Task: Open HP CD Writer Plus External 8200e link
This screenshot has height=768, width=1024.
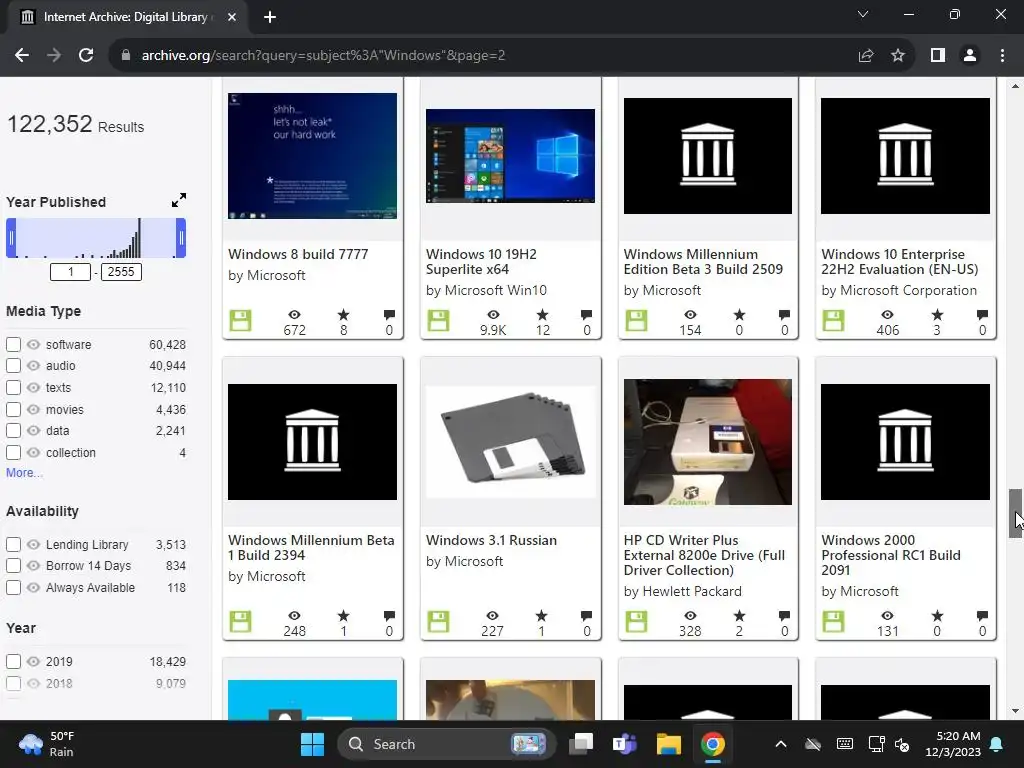Action: click(704, 555)
